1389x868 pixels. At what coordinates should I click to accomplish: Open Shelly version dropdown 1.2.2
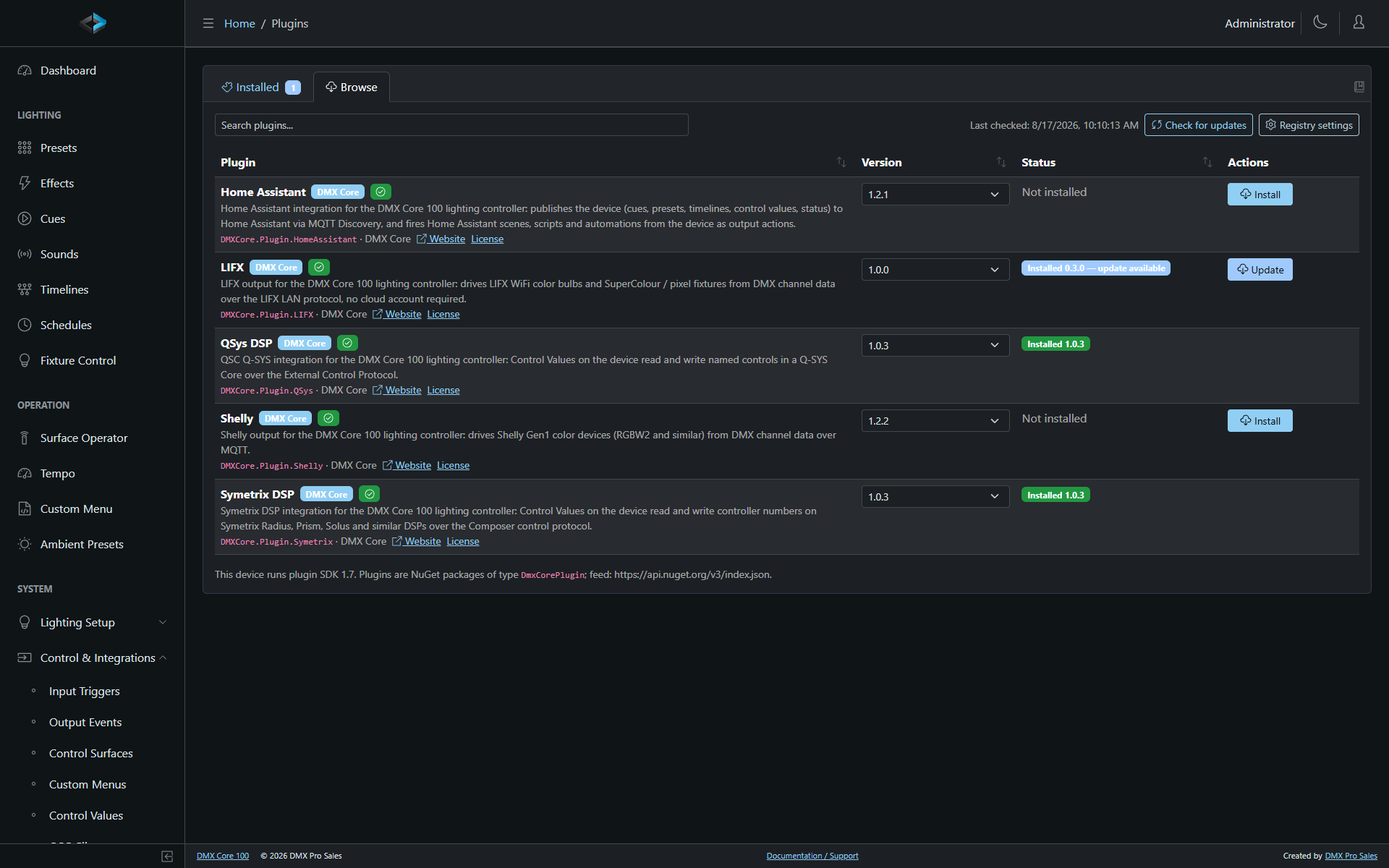pos(935,420)
